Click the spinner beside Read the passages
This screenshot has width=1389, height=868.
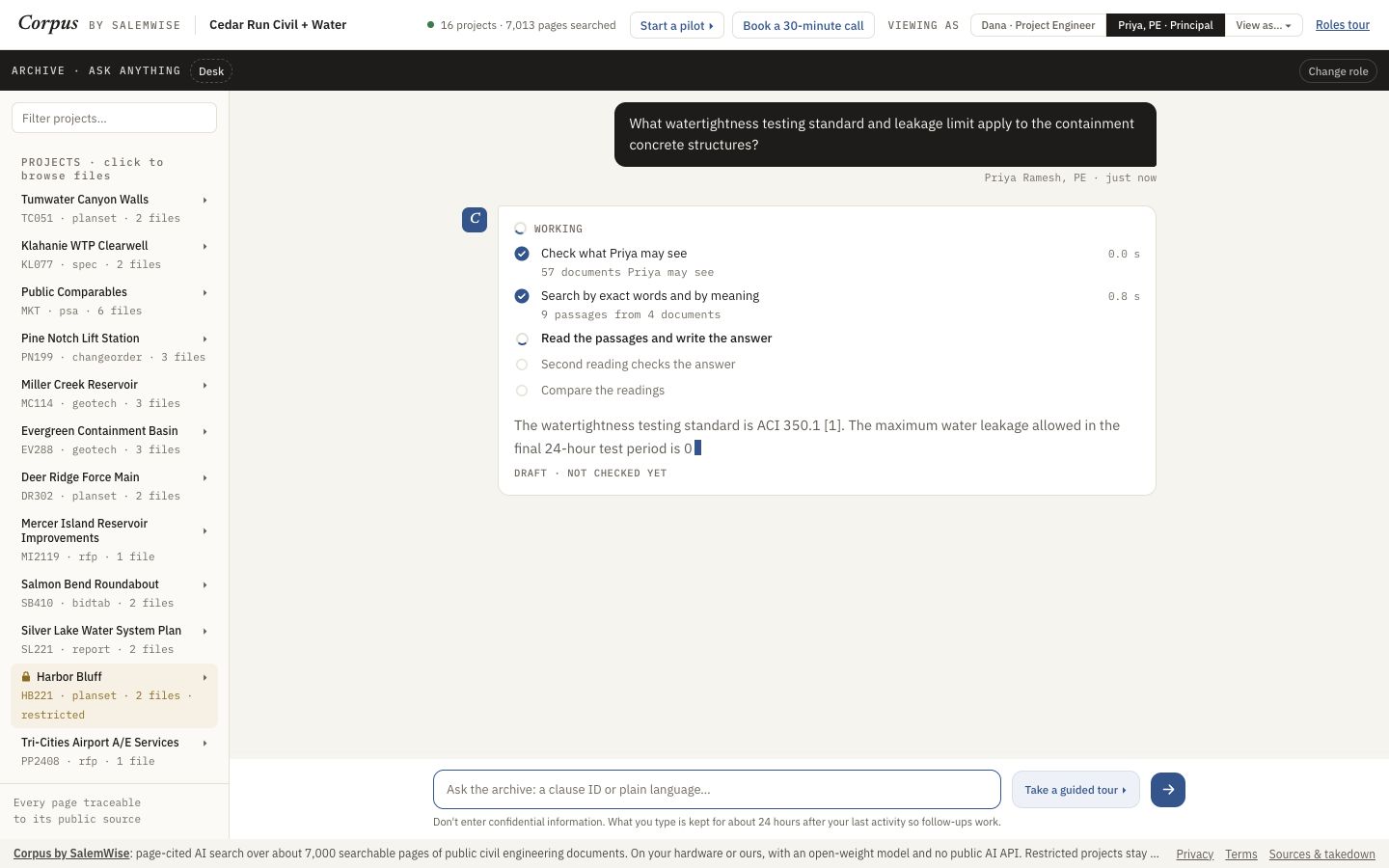[522, 339]
